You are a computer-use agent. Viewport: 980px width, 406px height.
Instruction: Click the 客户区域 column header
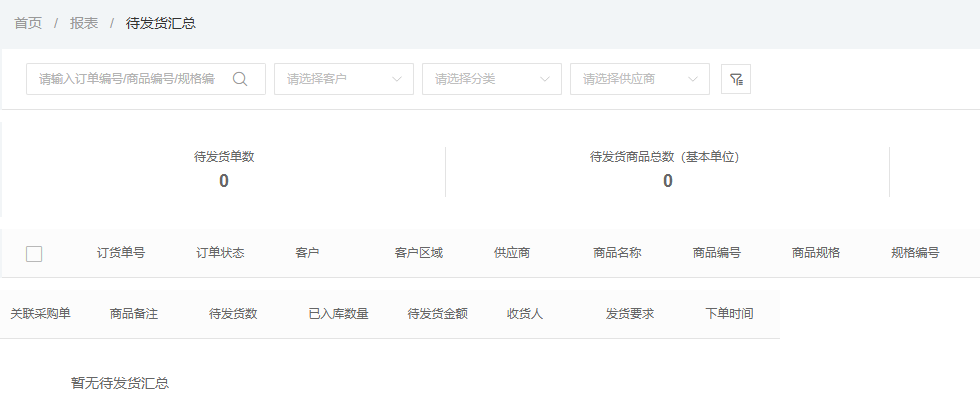(419, 253)
